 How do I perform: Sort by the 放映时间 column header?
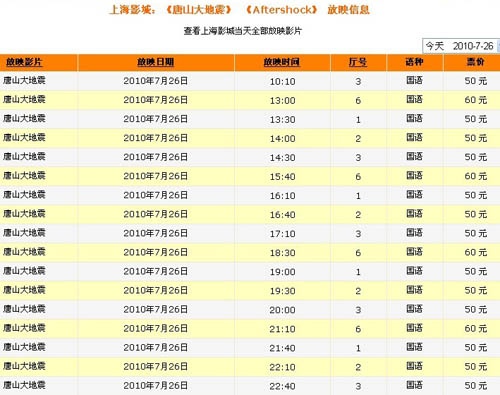click(x=282, y=62)
